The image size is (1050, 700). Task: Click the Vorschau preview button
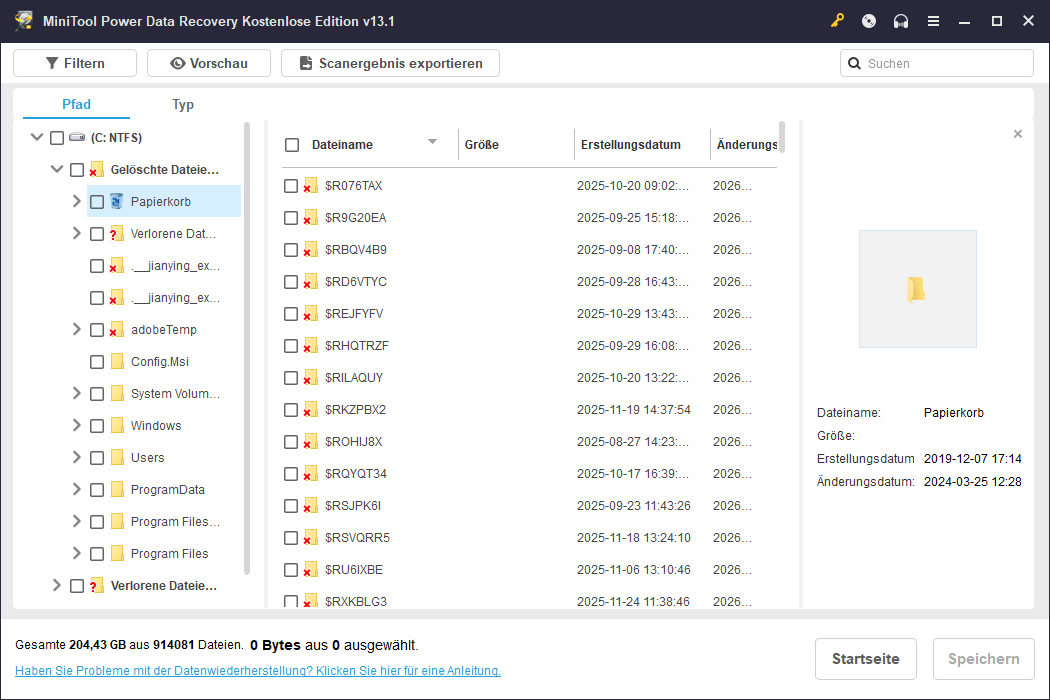(x=209, y=63)
